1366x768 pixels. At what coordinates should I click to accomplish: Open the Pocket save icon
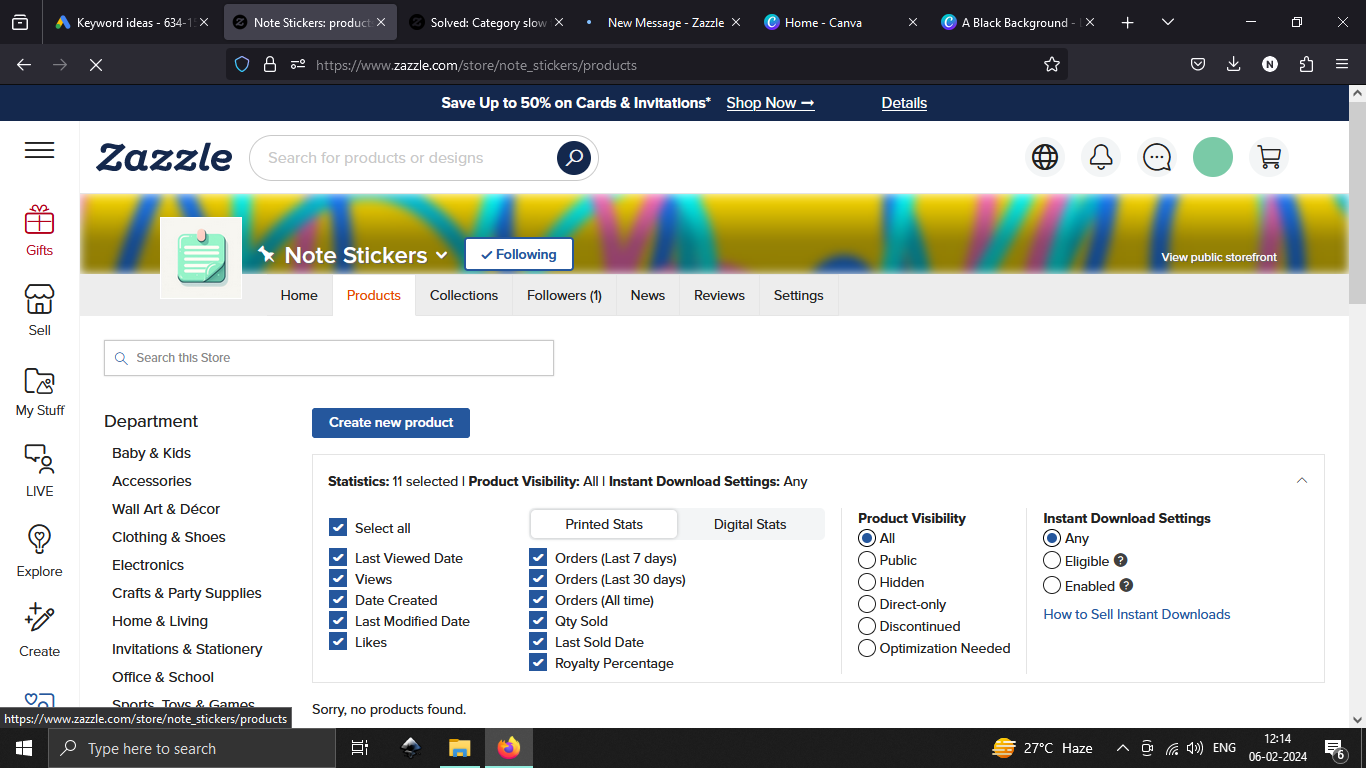(x=1198, y=65)
